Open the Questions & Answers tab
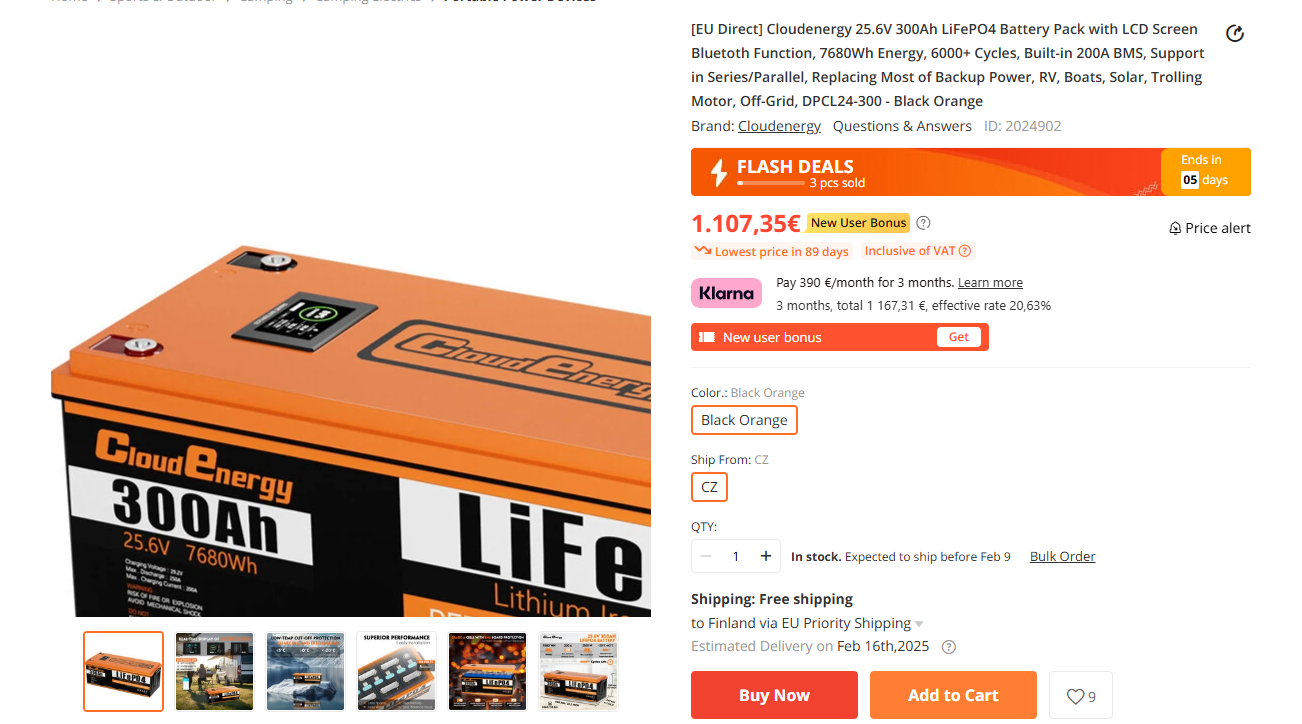Viewport: 1302px width, 724px height. coord(902,126)
